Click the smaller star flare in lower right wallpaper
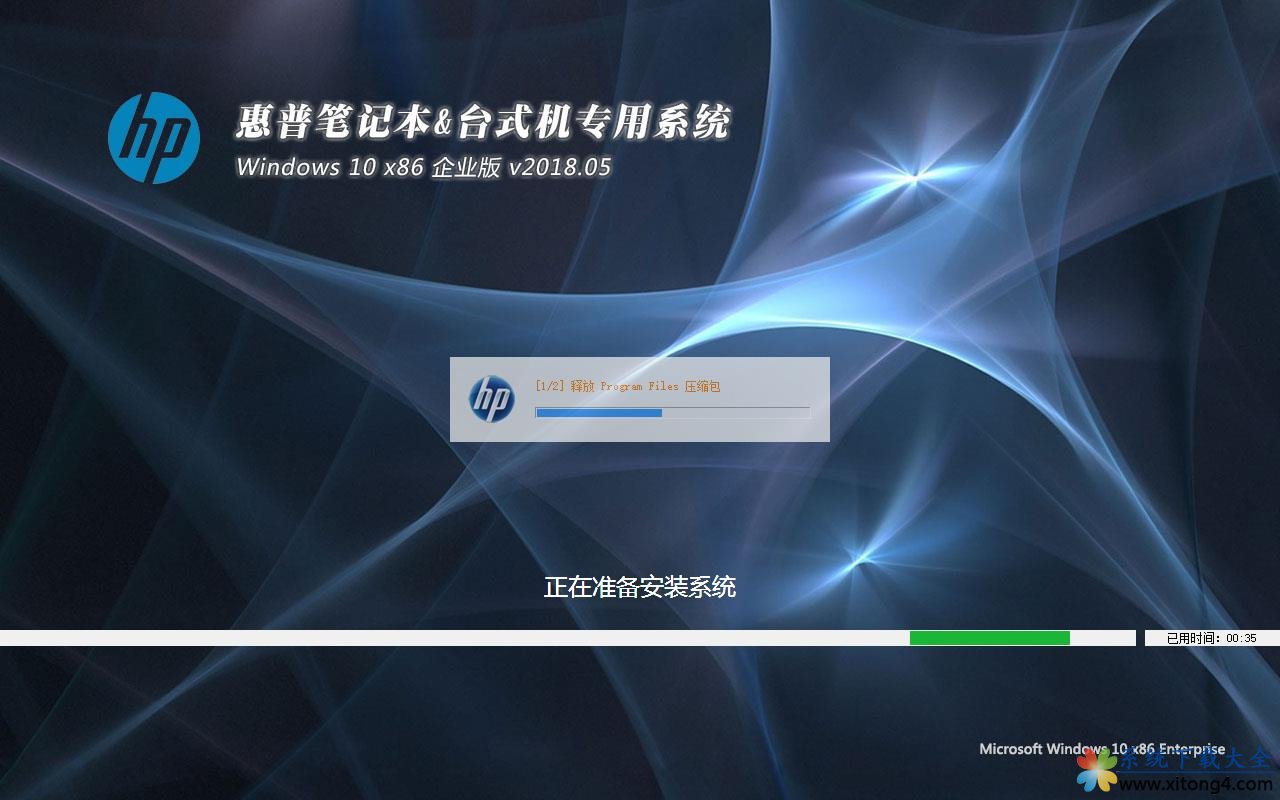Screen dimensions: 1280x800 tap(858, 553)
